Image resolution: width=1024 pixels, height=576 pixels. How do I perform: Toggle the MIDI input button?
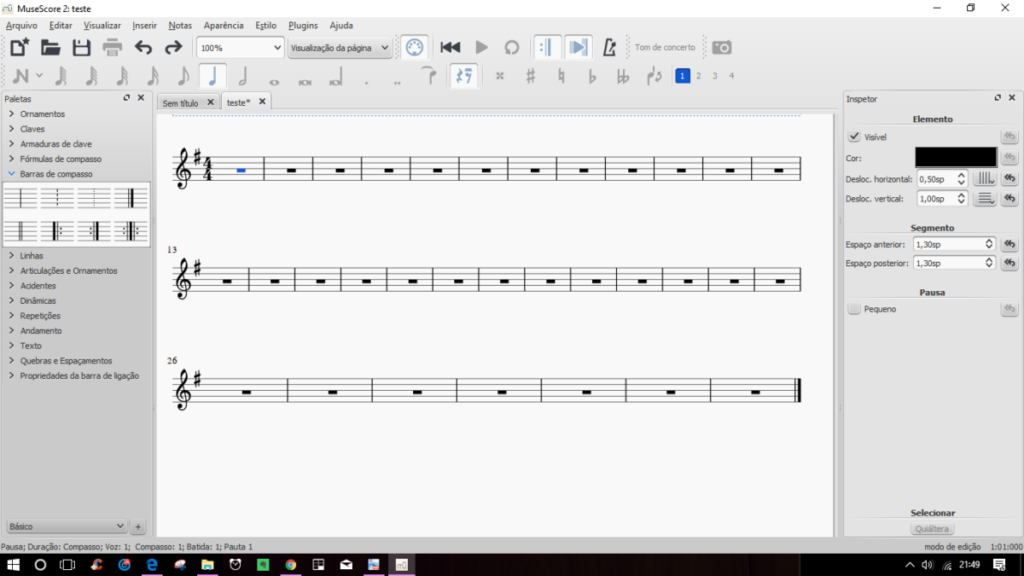point(413,47)
